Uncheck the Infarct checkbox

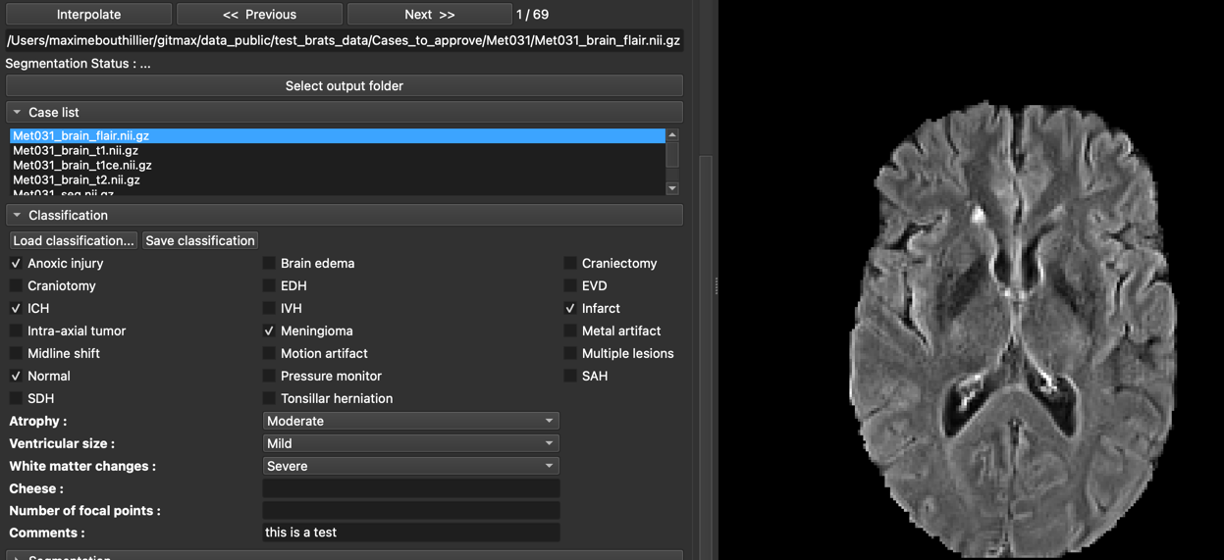coord(570,308)
